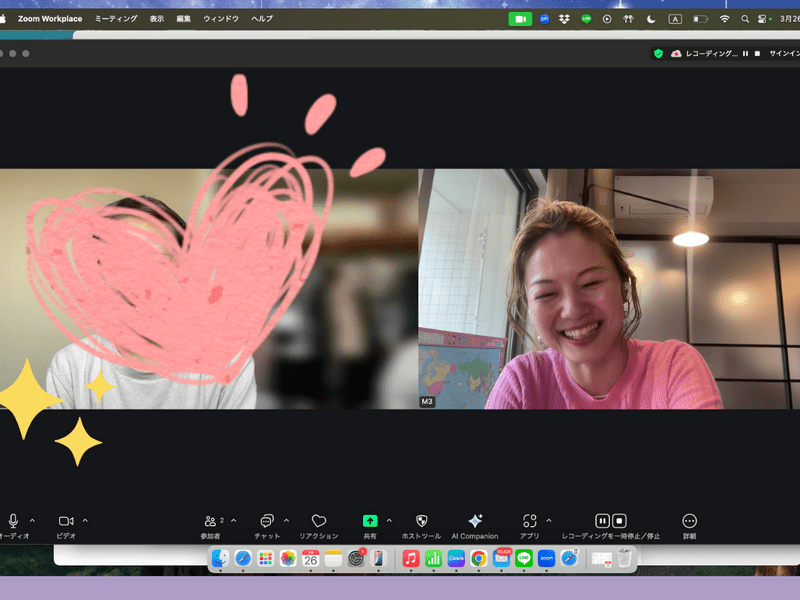Launch AI Companion sparkle icon

pos(475,521)
